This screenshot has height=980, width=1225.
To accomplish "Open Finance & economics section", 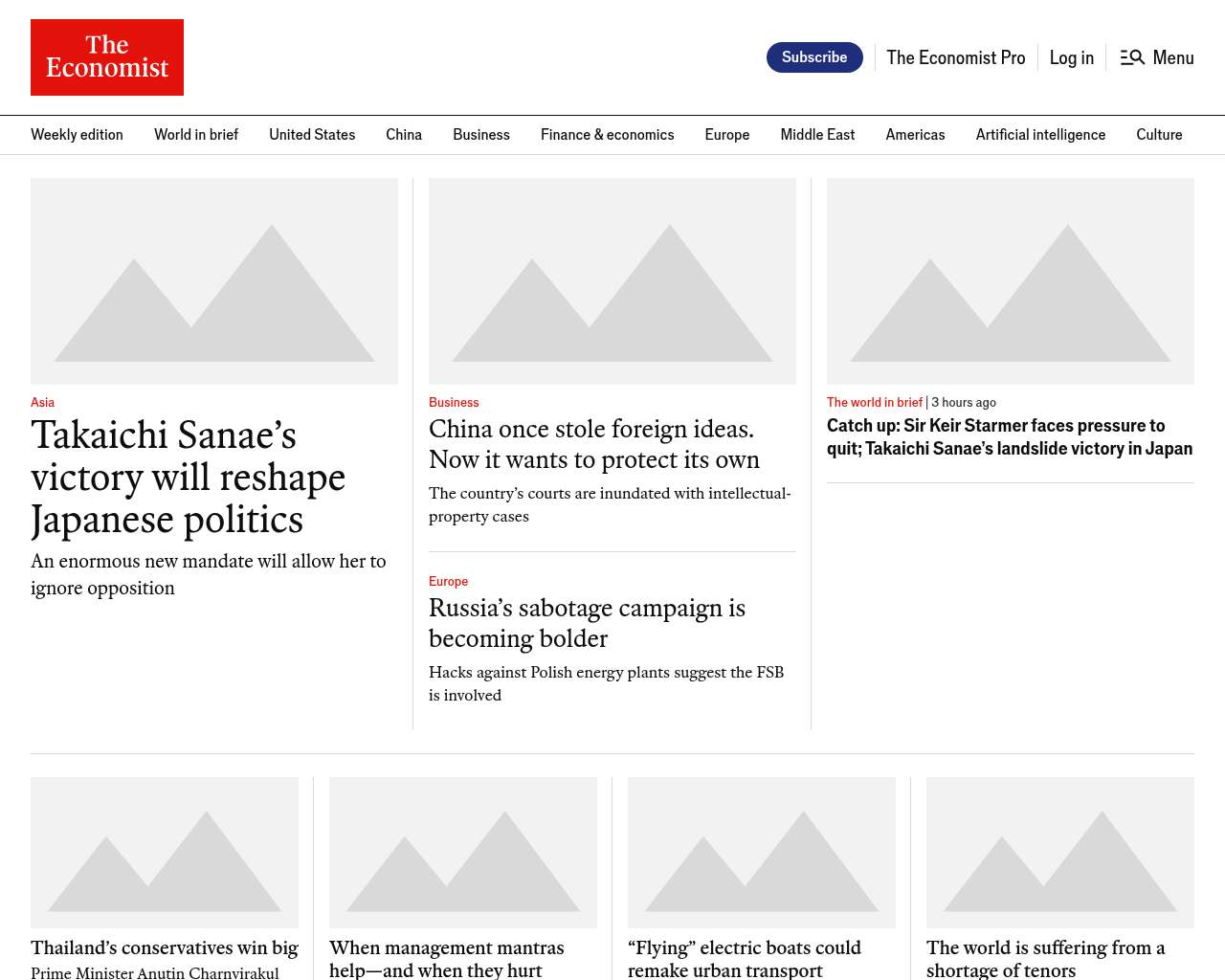I will [607, 135].
